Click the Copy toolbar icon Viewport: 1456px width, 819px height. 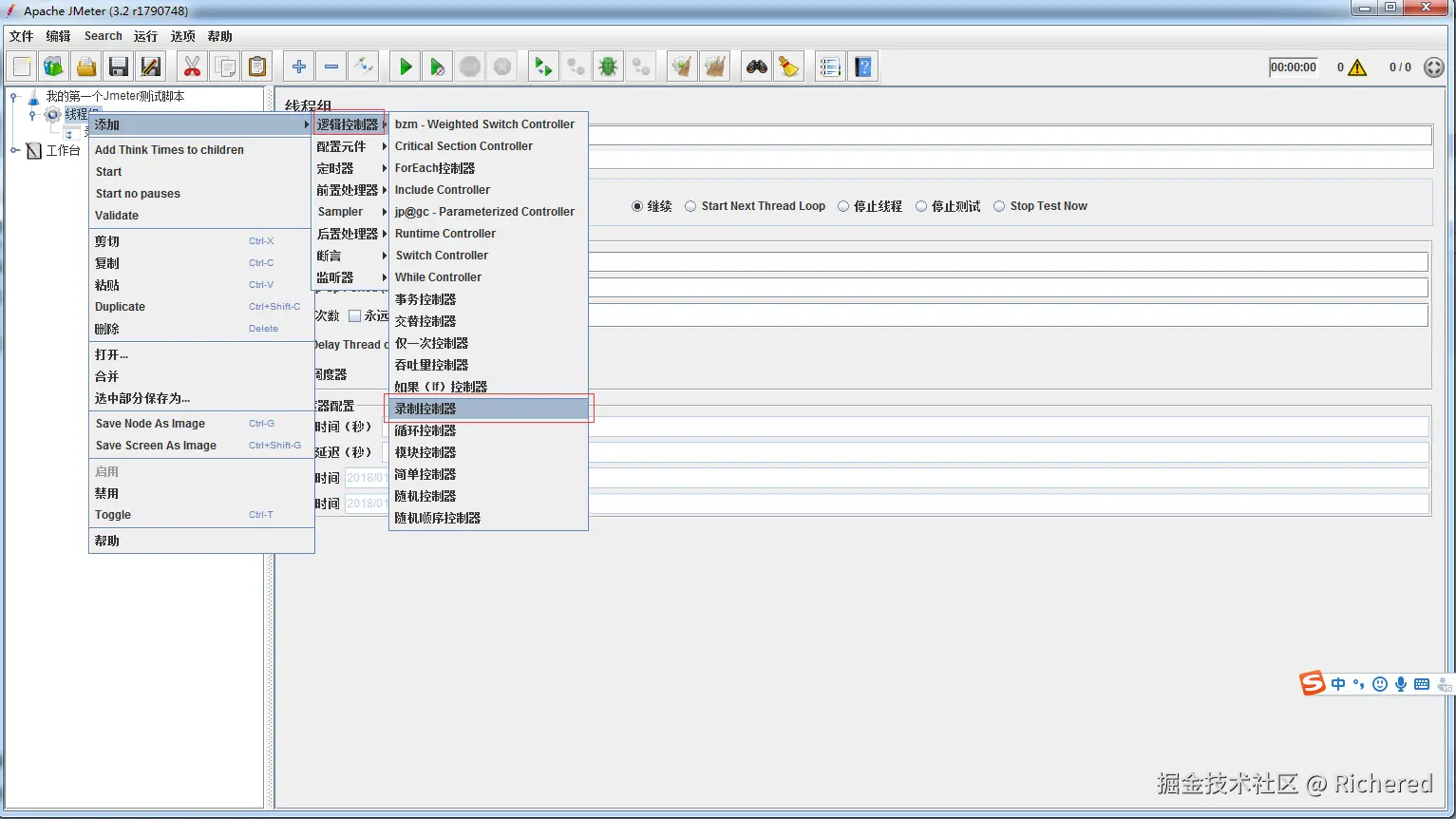tap(225, 67)
